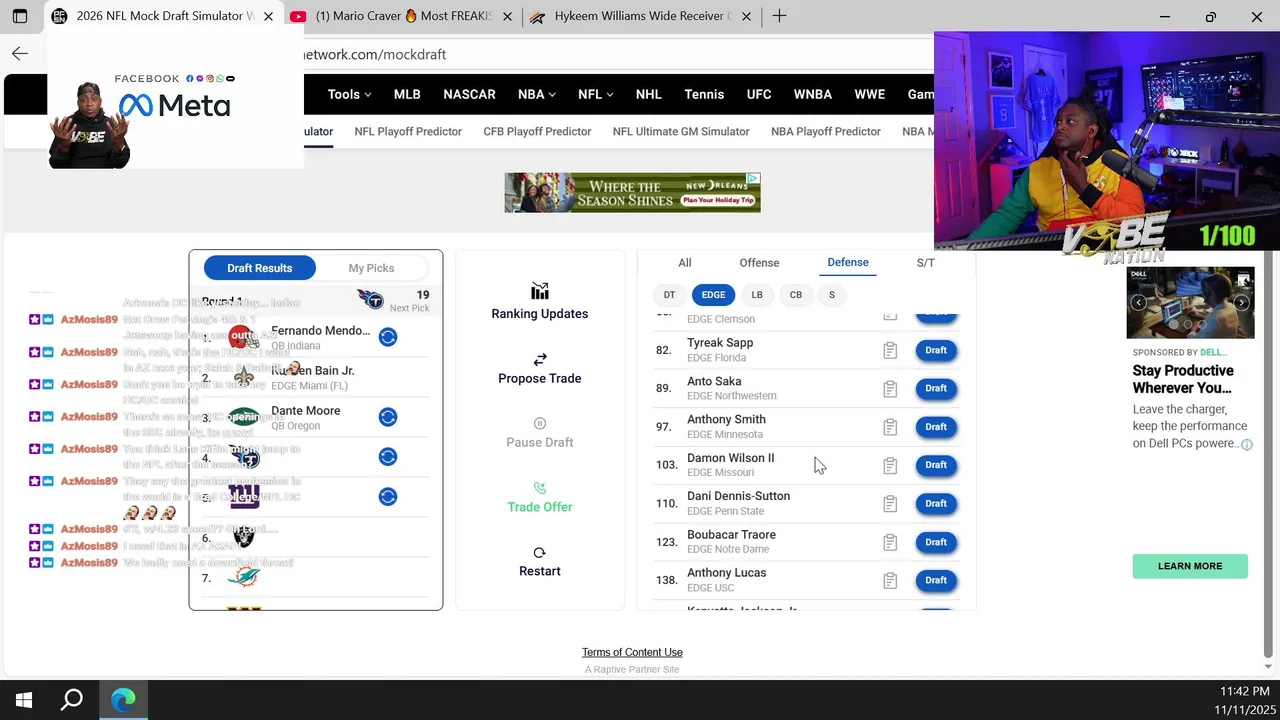Click Learn More on Dell ad
This screenshot has width=1280, height=720.
[1190, 566]
